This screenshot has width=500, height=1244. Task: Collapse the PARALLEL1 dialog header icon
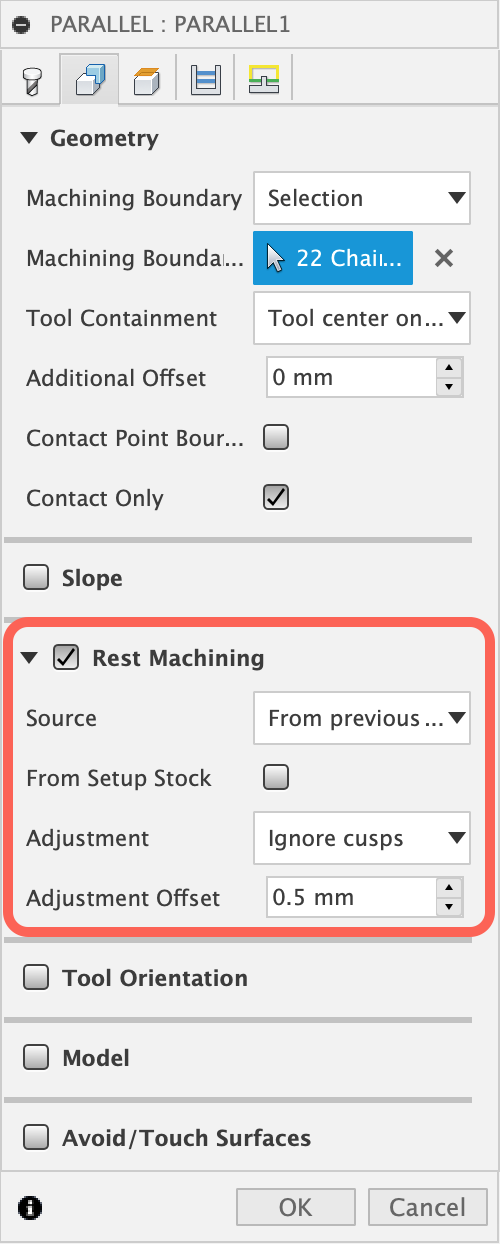click(x=23, y=24)
